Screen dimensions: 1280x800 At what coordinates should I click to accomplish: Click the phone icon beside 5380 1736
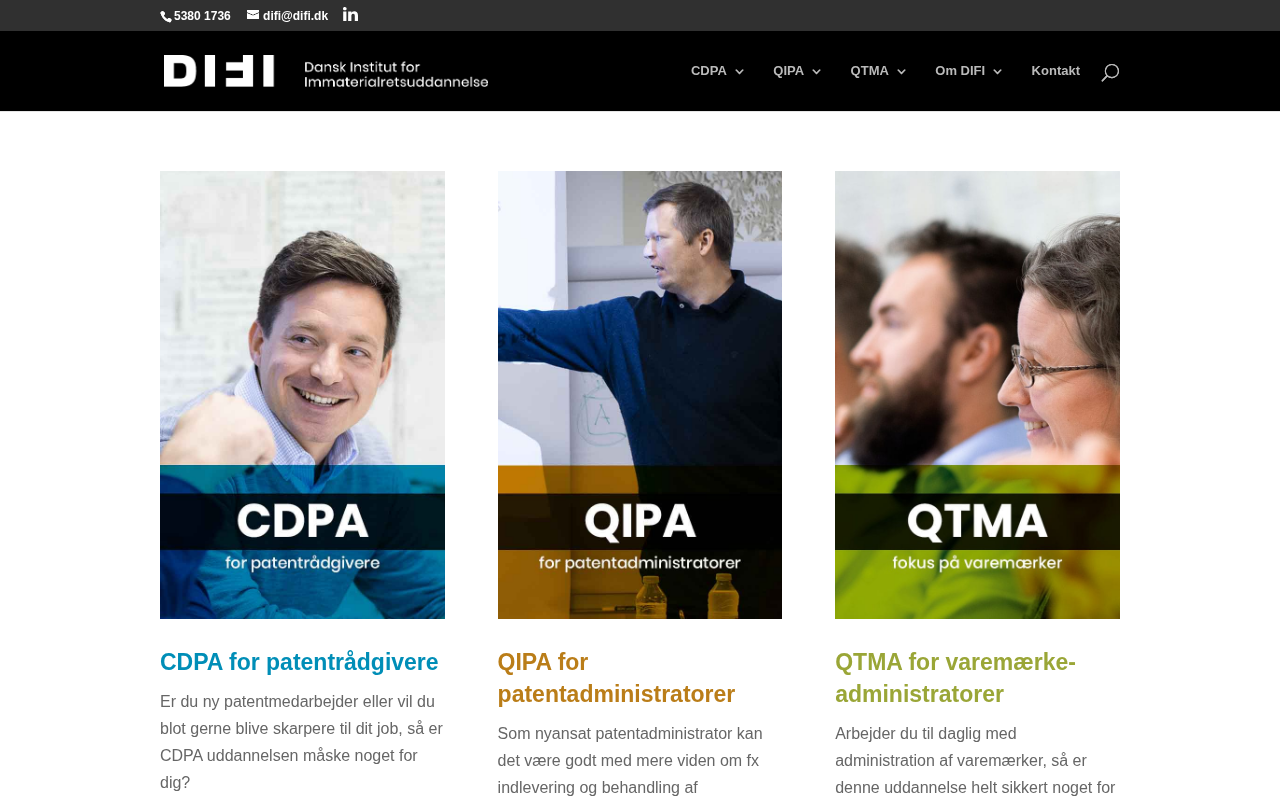click(167, 16)
